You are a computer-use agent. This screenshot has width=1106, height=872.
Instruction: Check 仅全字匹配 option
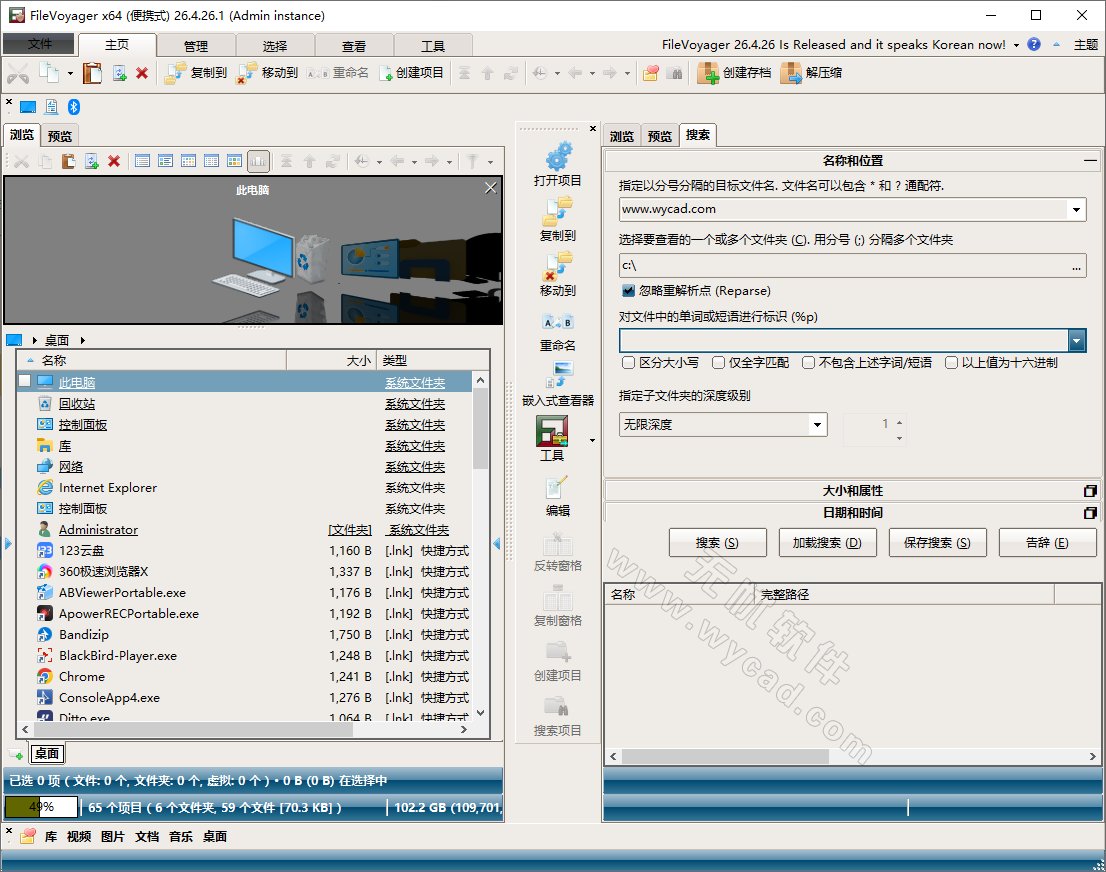coord(718,362)
